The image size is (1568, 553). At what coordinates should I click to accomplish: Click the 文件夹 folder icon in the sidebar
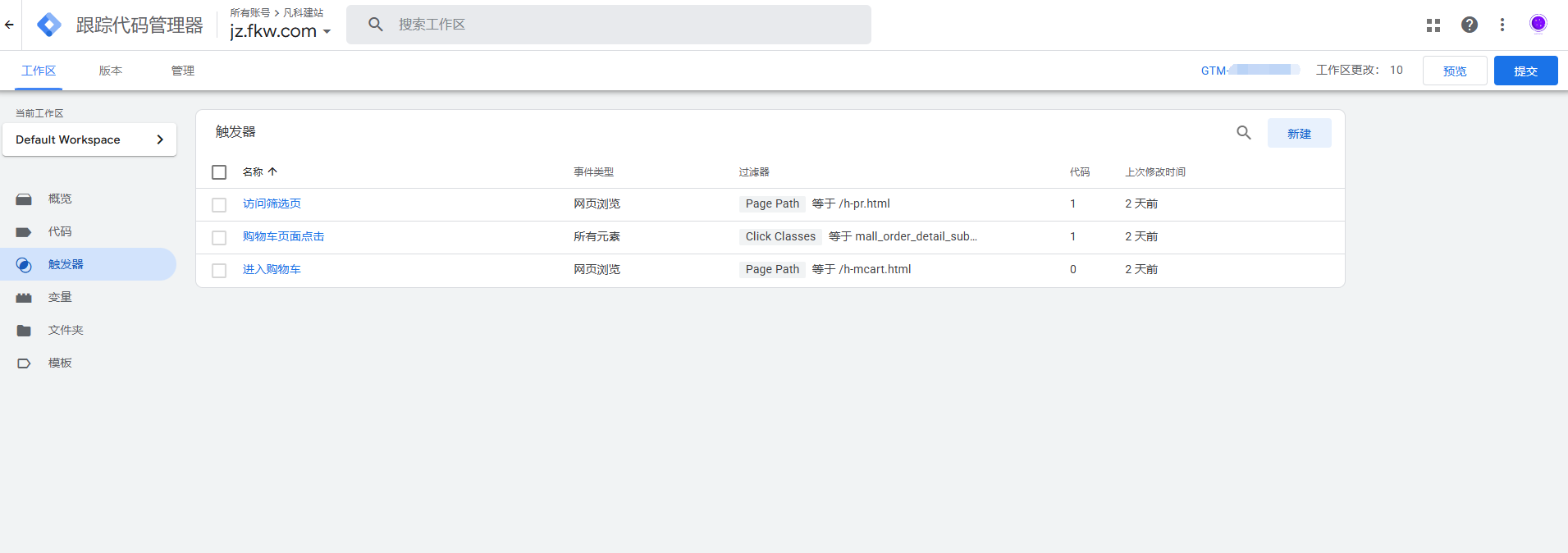coord(24,331)
